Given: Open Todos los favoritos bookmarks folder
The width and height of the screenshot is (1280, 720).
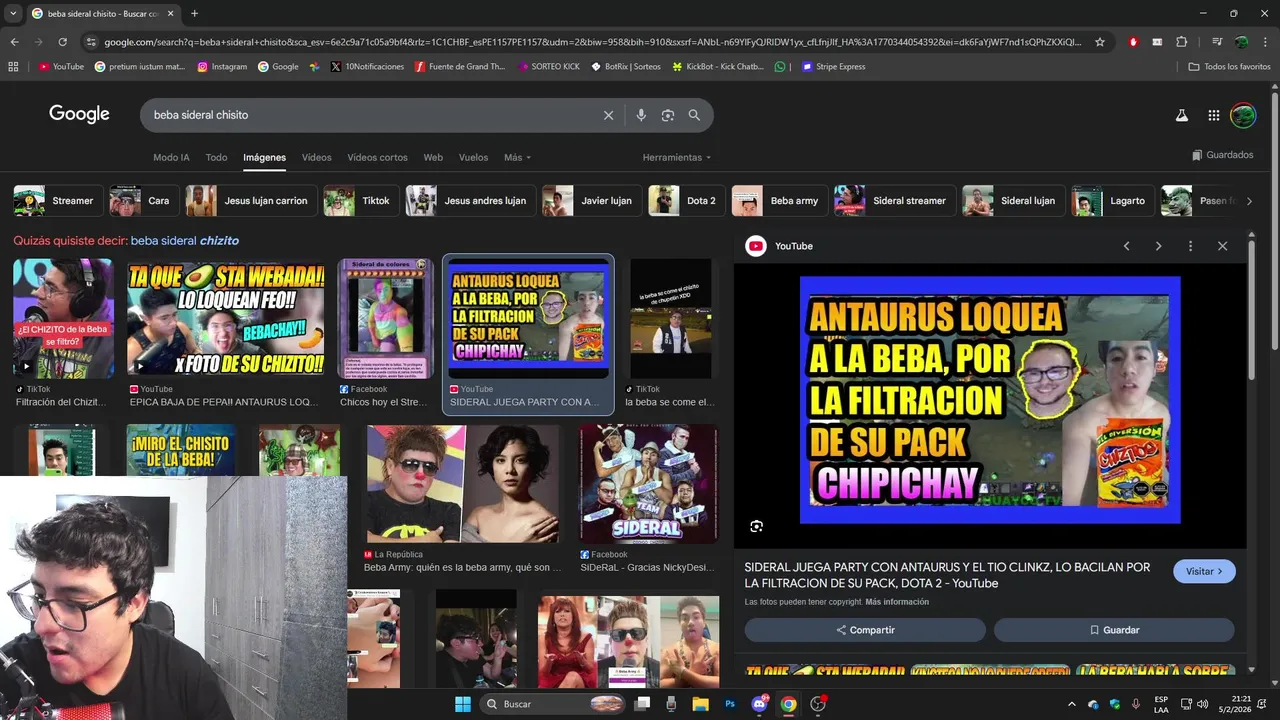Looking at the screenshot, I should [x=1229, y=67].
